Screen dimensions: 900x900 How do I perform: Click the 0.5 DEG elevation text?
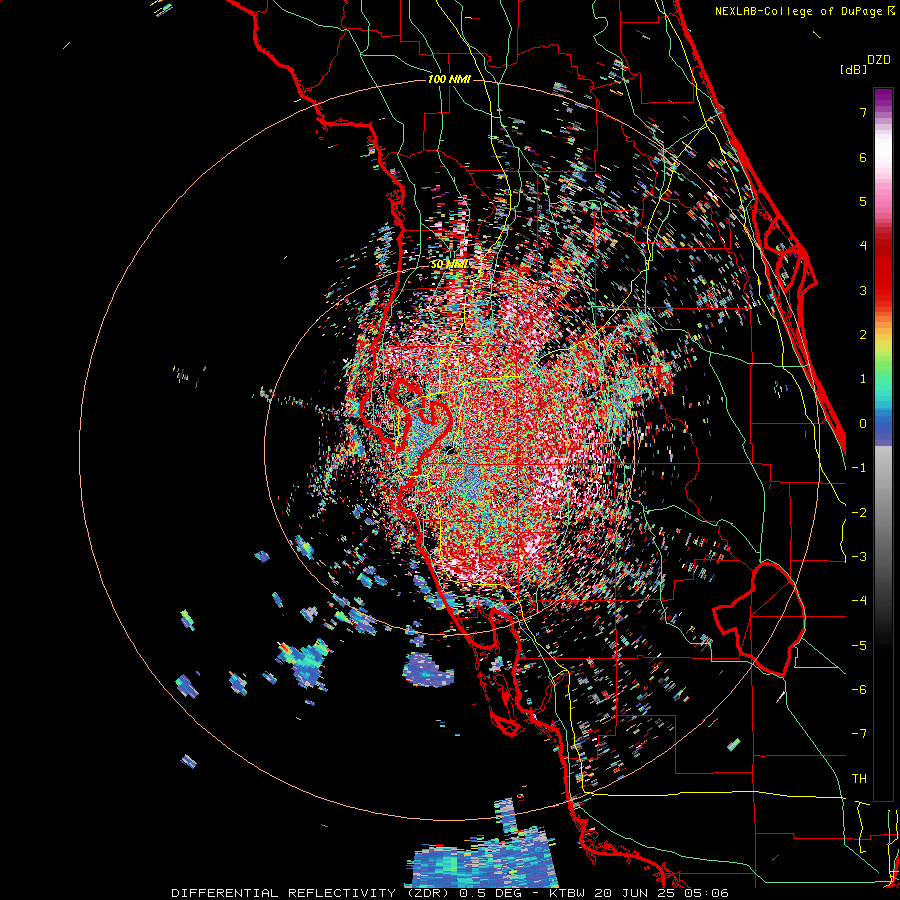(493, 893)
